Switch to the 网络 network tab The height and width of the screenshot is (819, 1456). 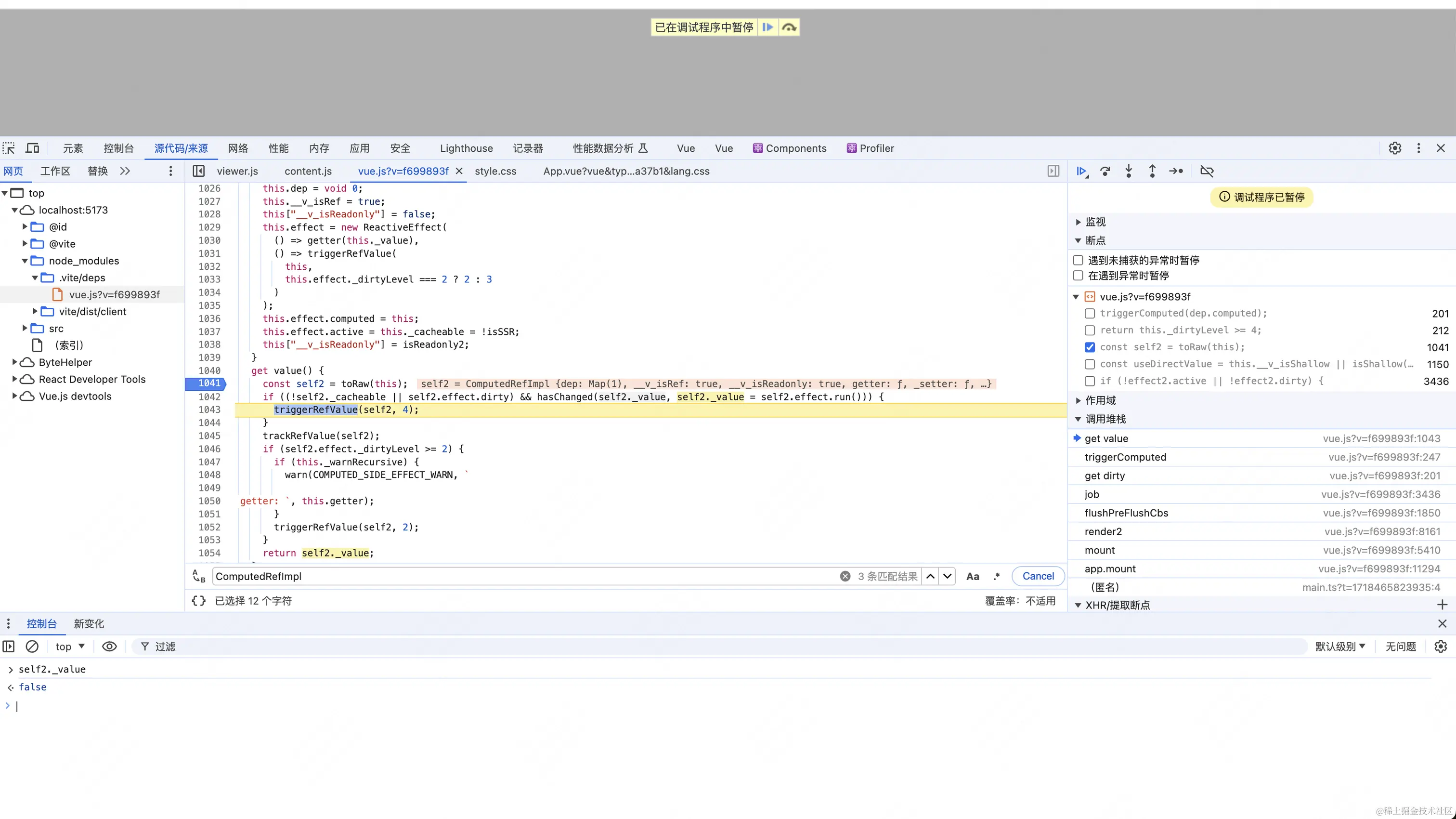(x=238, y=148)
